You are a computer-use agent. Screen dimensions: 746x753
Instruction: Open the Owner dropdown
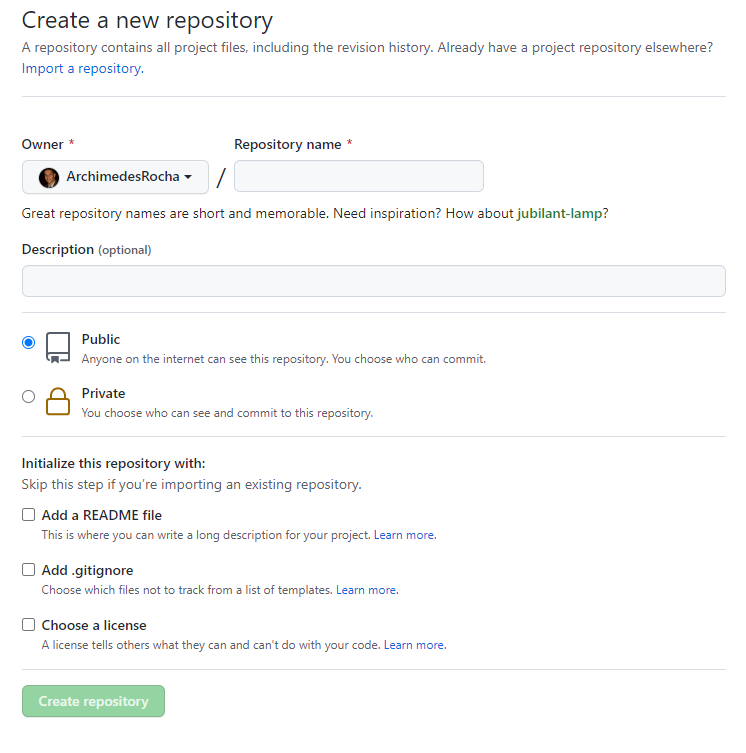click(115, 177)
